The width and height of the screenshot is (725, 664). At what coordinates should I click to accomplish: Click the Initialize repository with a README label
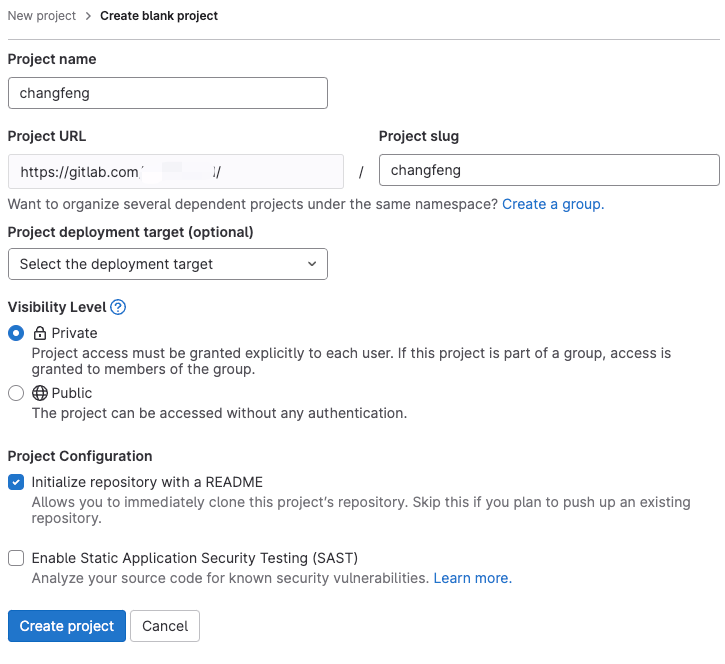pos(147,482)
